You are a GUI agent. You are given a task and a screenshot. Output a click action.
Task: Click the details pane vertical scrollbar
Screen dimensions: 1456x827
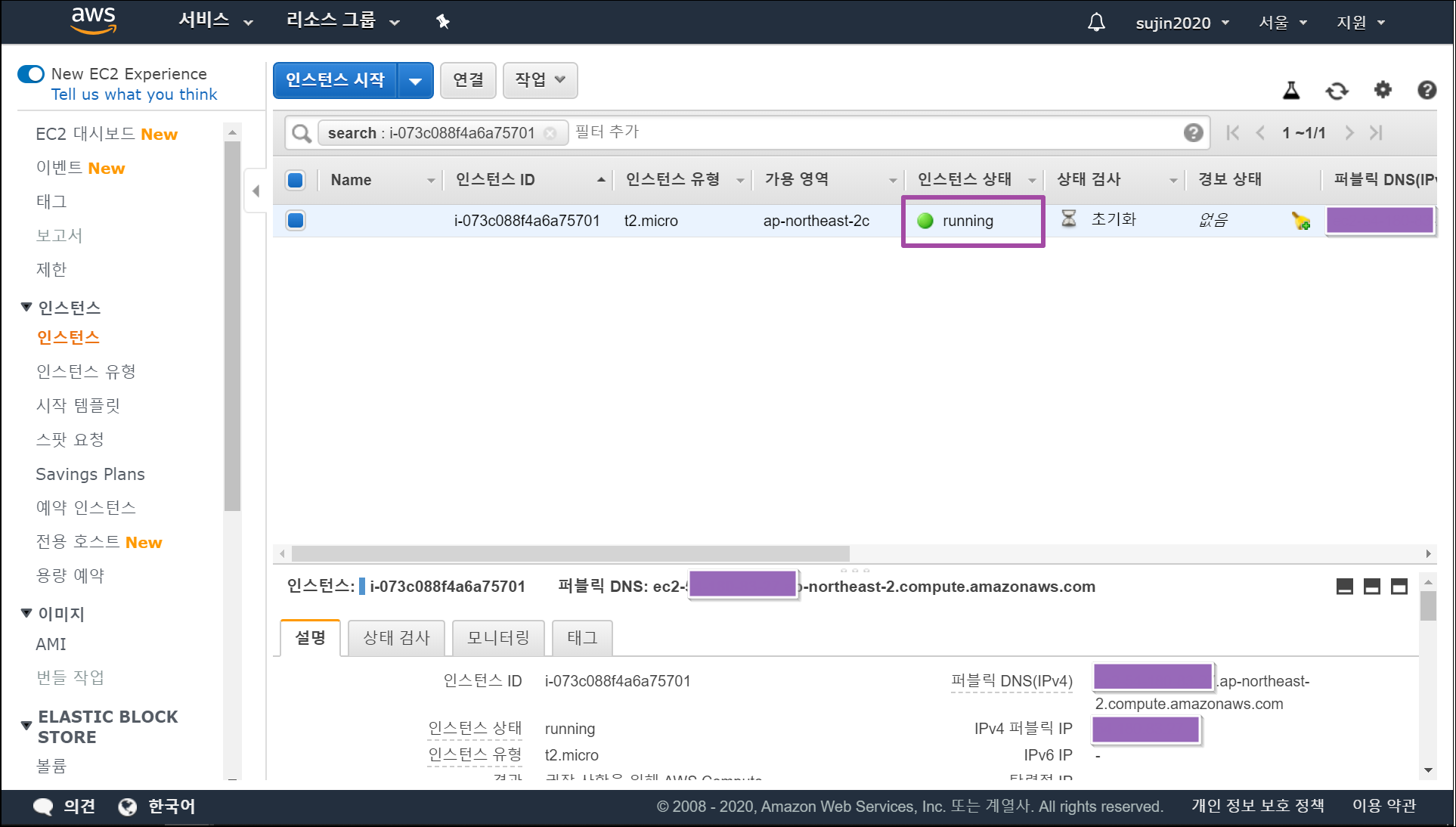pyautogui.click(x=1428, y=606)
